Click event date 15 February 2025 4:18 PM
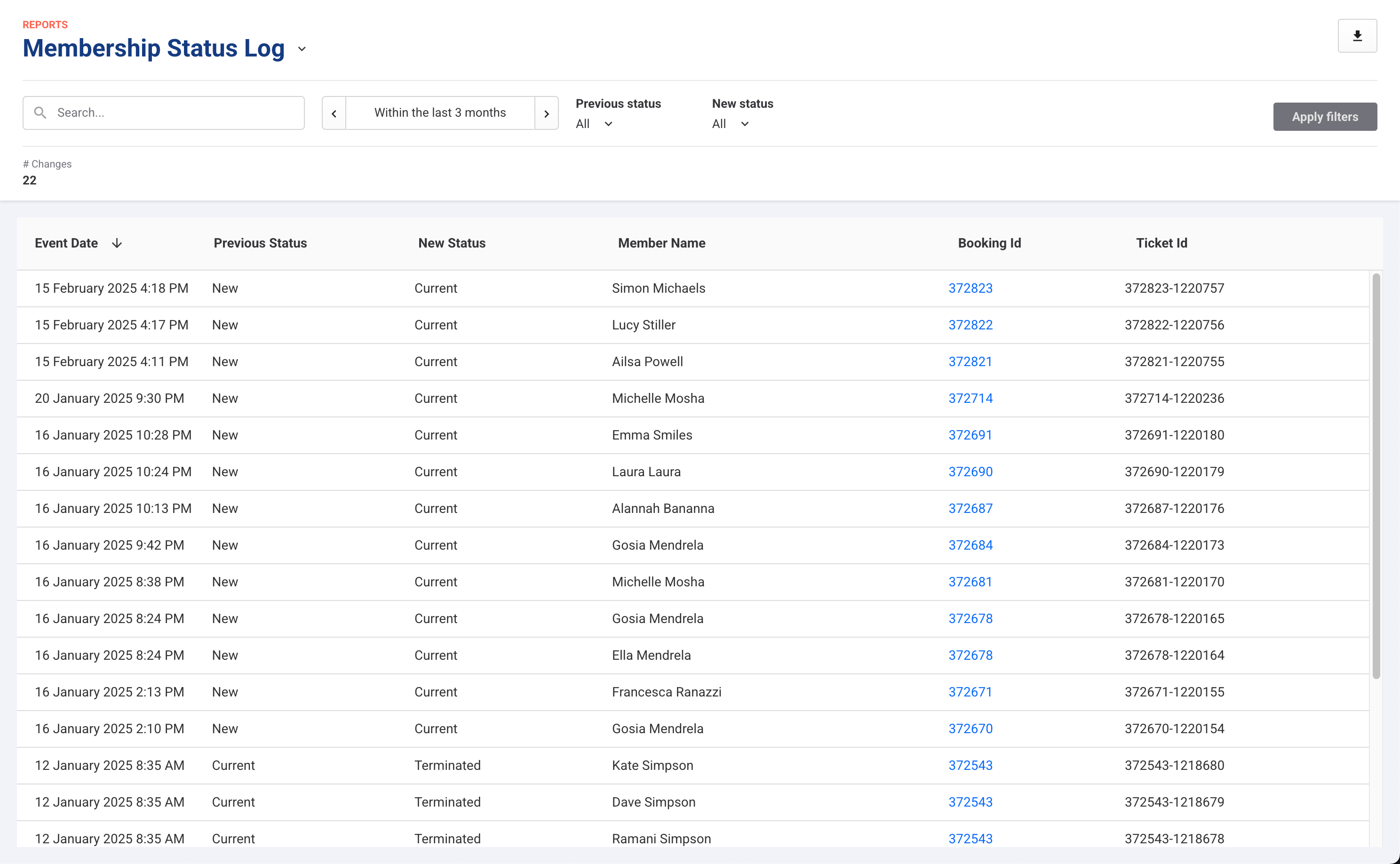The width and height of the screenshot is (1400, 864). pyautogui.click(x=111, y=288)
